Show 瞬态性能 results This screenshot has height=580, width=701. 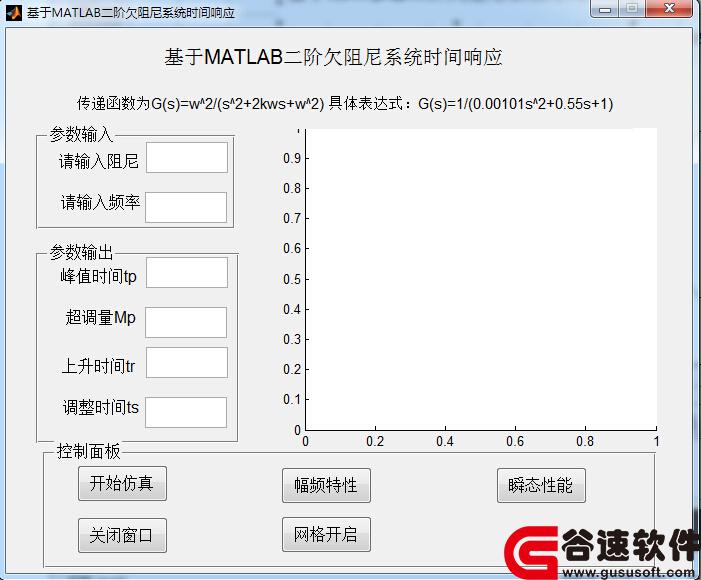541,485
